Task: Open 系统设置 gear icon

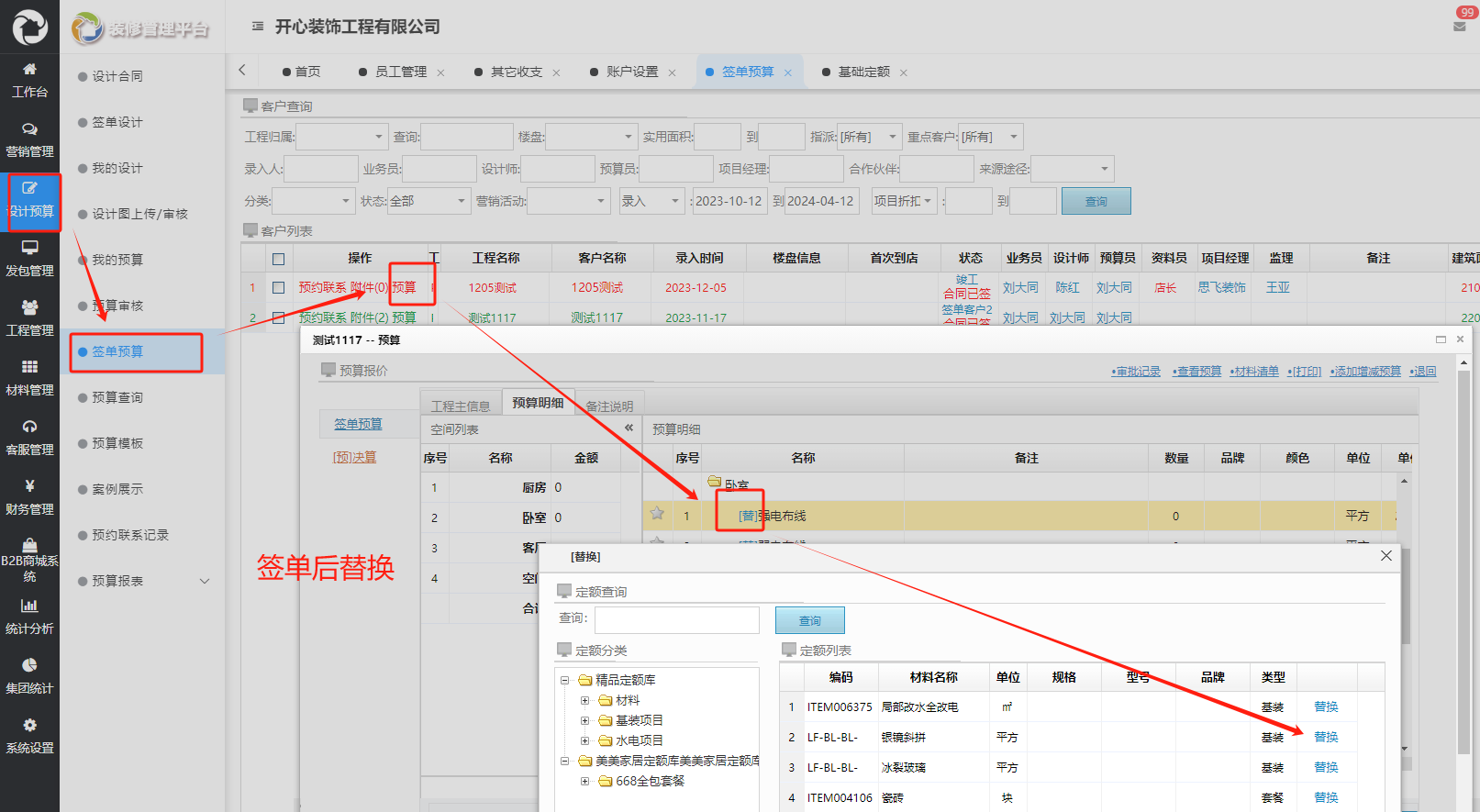Action: point(29,726)
